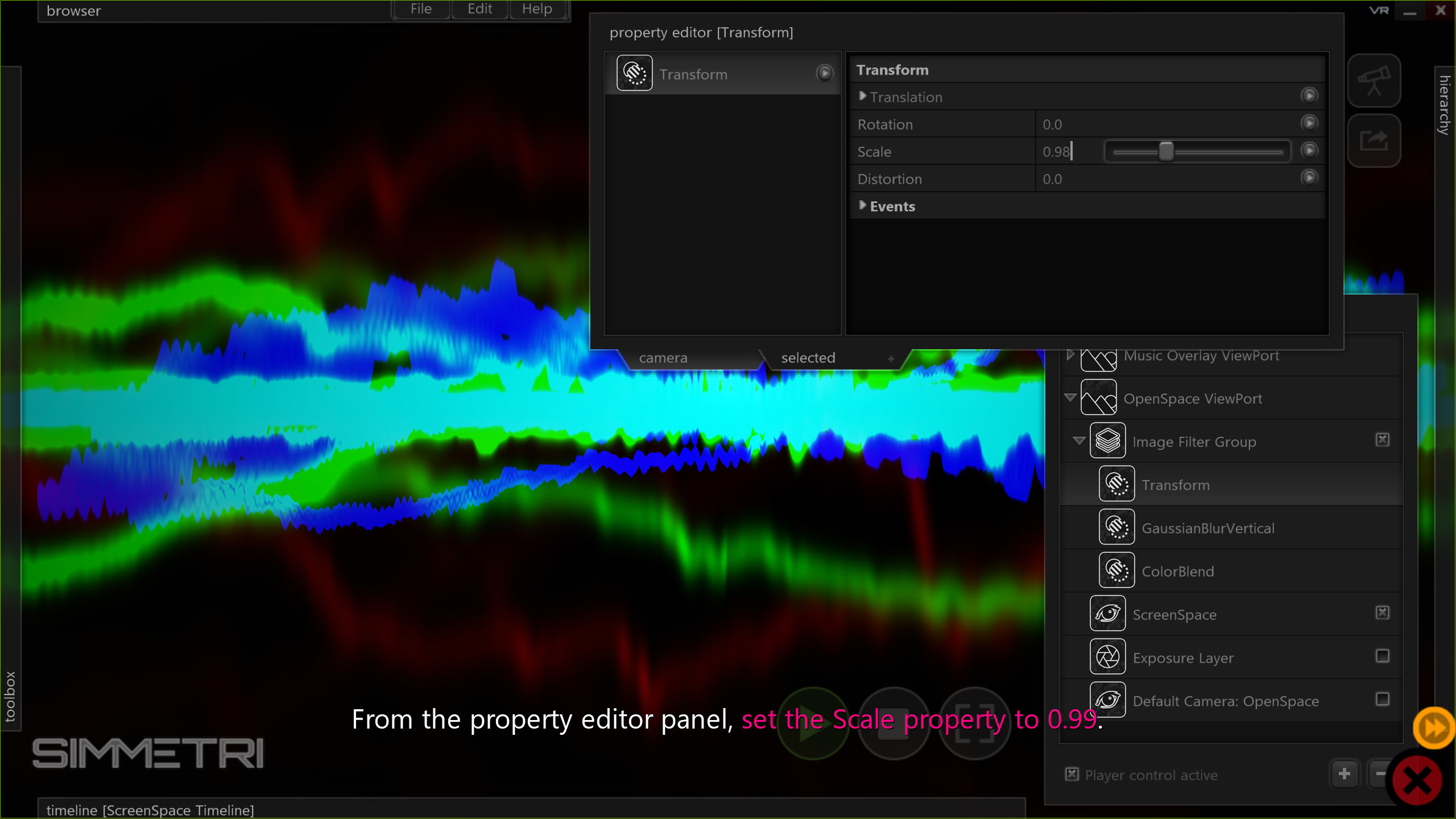
Task: Expand the Events section
Action: pos(862,206)
